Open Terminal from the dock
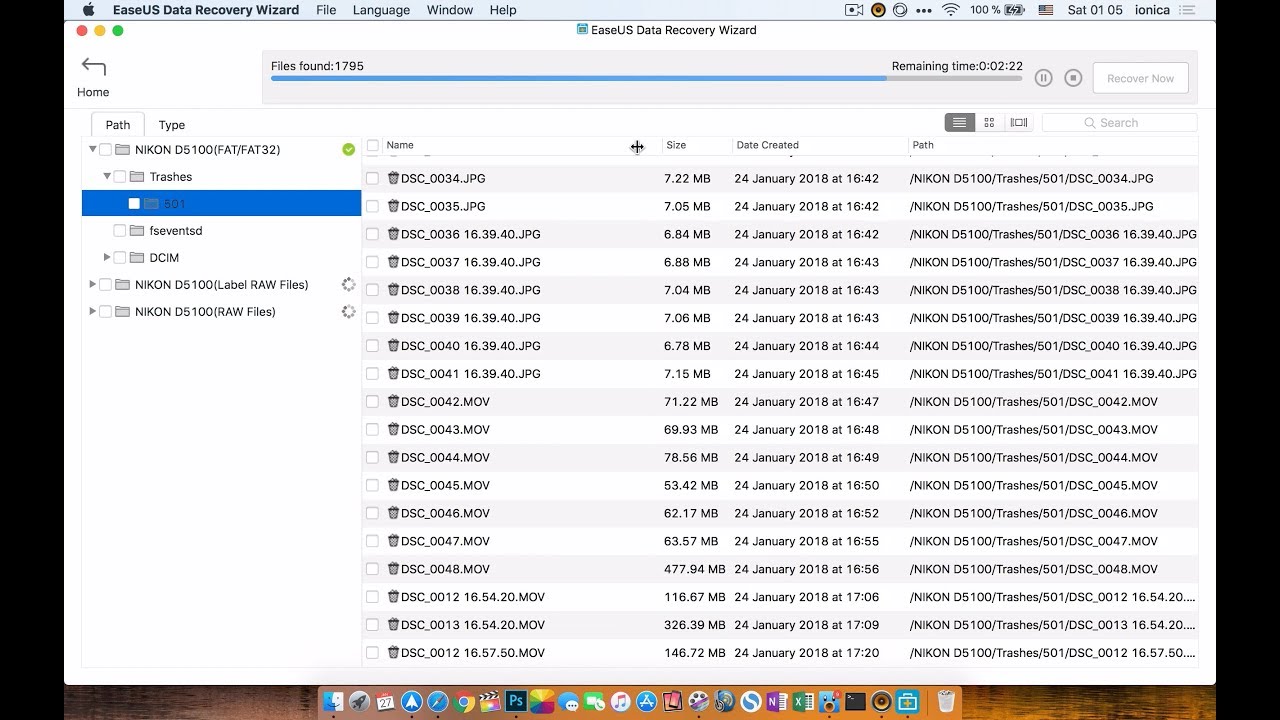Viewport: 1280px width, 720px height. click(x=855, y=702)
